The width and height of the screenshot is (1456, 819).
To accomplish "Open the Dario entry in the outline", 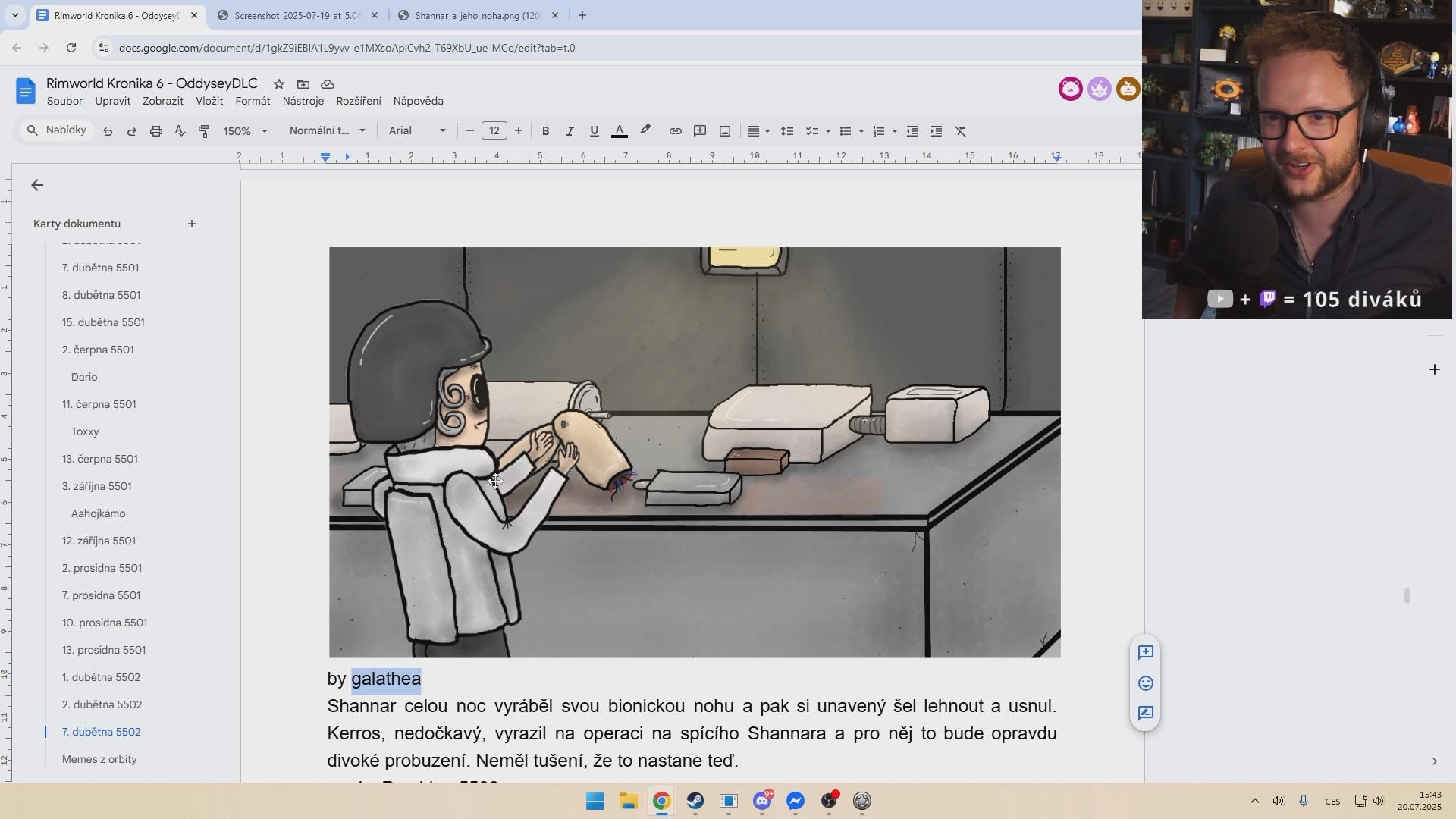I will point(84,377).
